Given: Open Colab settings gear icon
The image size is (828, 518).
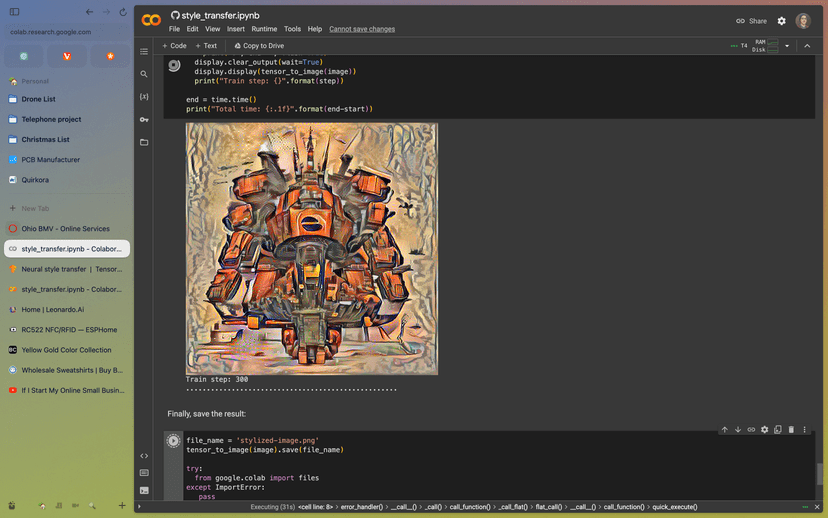Looking at the screenshot, I should pyautogui.click(x=782, y=21).
